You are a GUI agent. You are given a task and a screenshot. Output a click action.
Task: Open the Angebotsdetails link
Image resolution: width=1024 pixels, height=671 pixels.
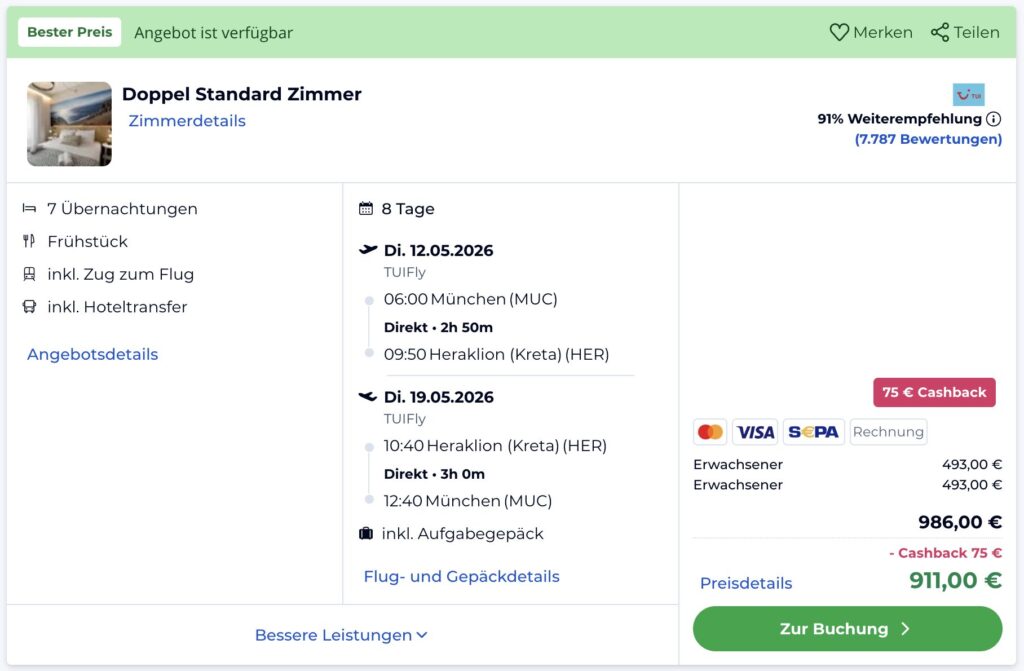[92, 354]
